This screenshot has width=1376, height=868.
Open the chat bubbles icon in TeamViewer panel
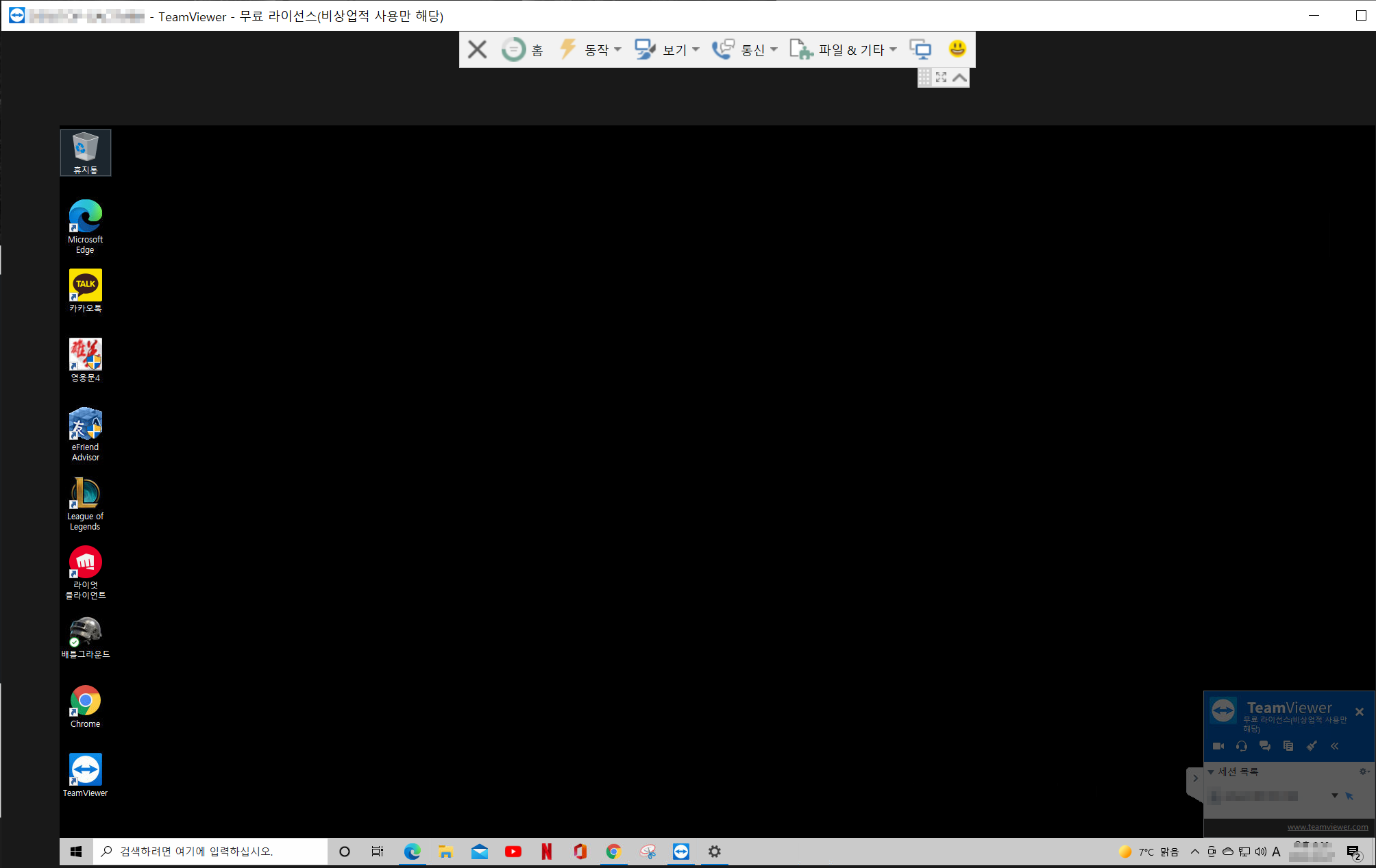[1264, 746]
